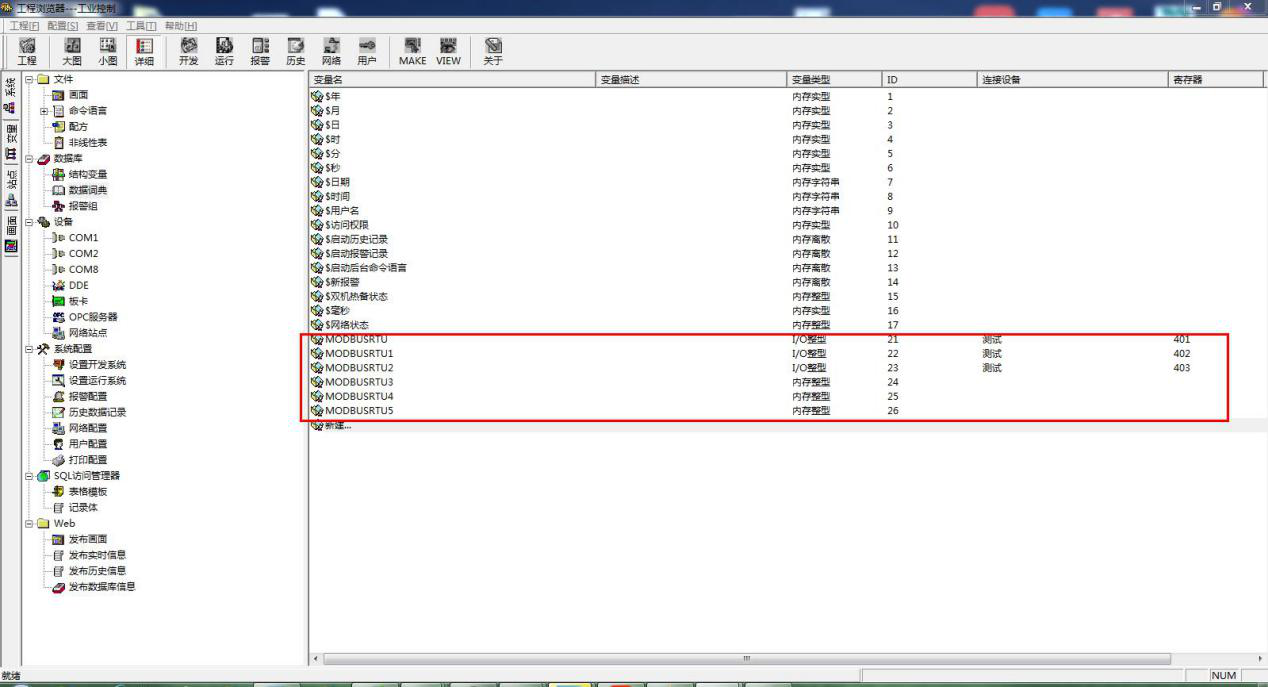Click the 报警 (Alarm) toolbar icon
The image size is (1268, 687).
tap(260, 51)
